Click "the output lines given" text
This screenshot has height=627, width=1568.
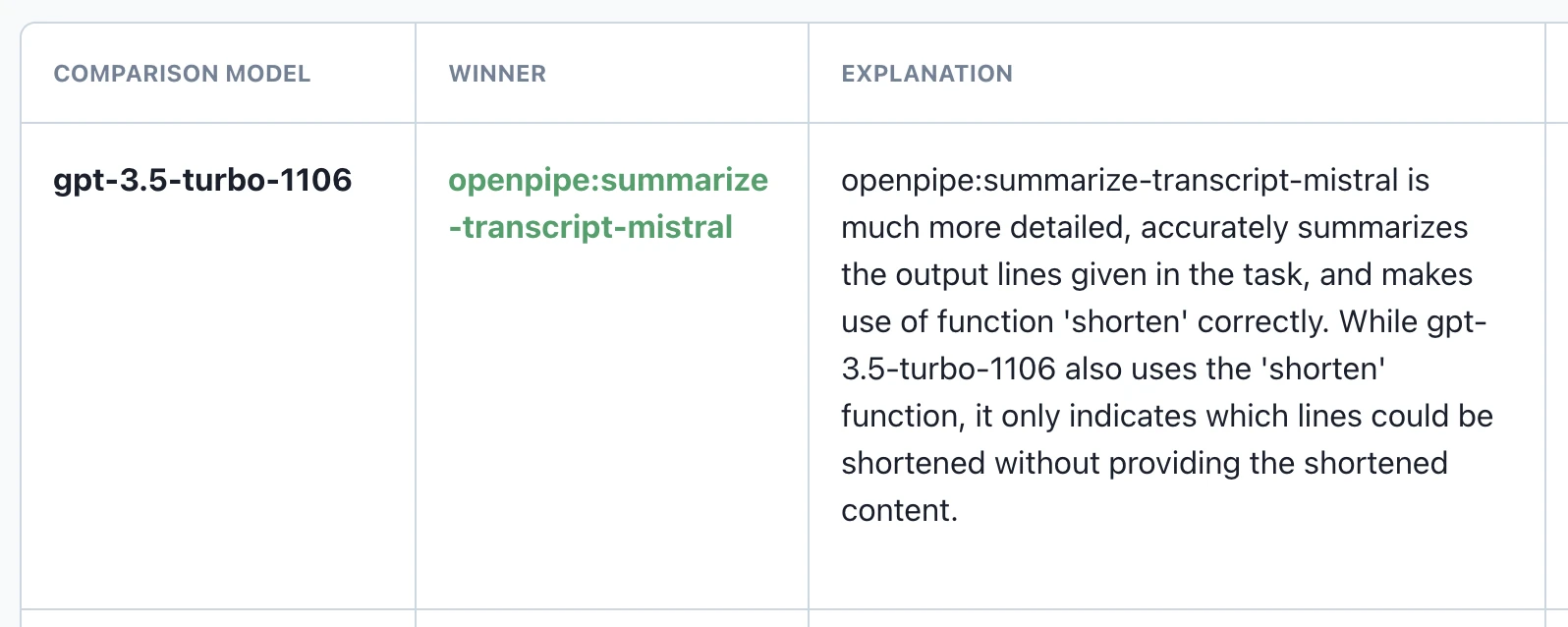995,274
